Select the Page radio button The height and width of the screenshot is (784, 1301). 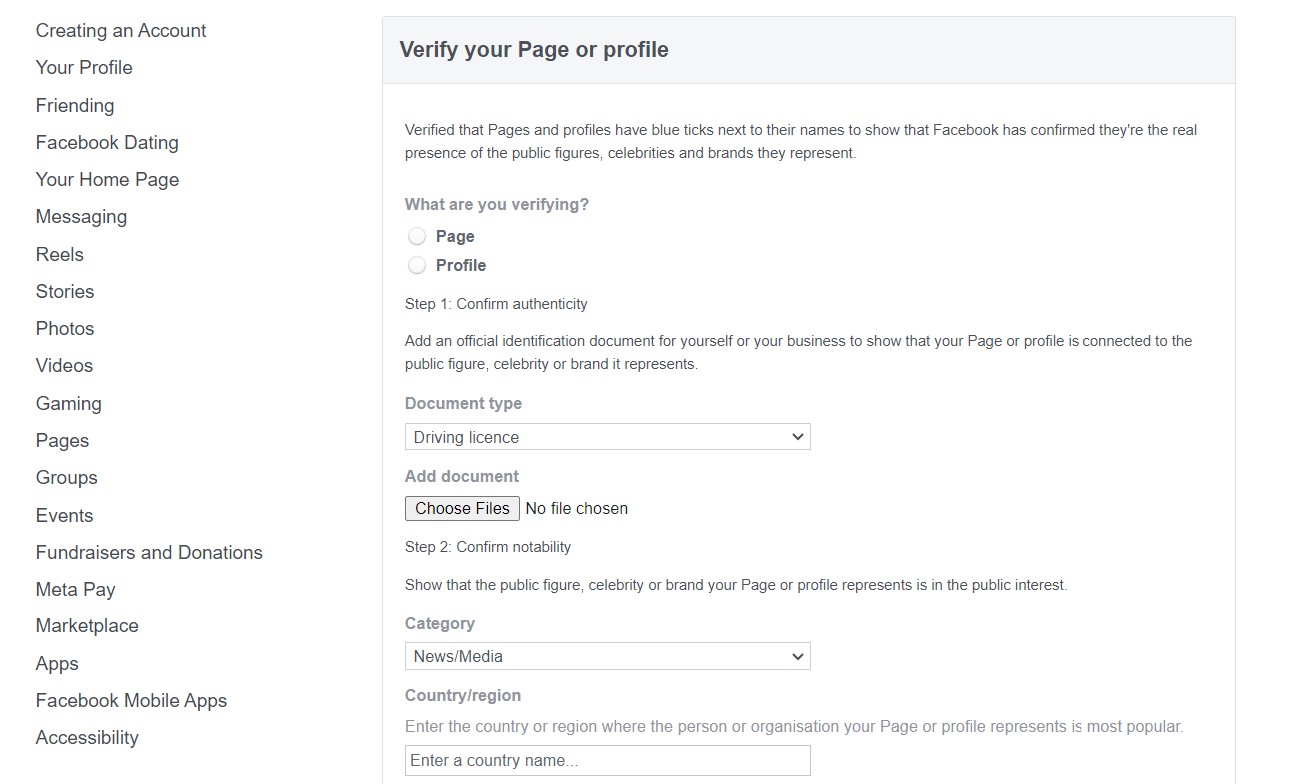tap(417, 237)
